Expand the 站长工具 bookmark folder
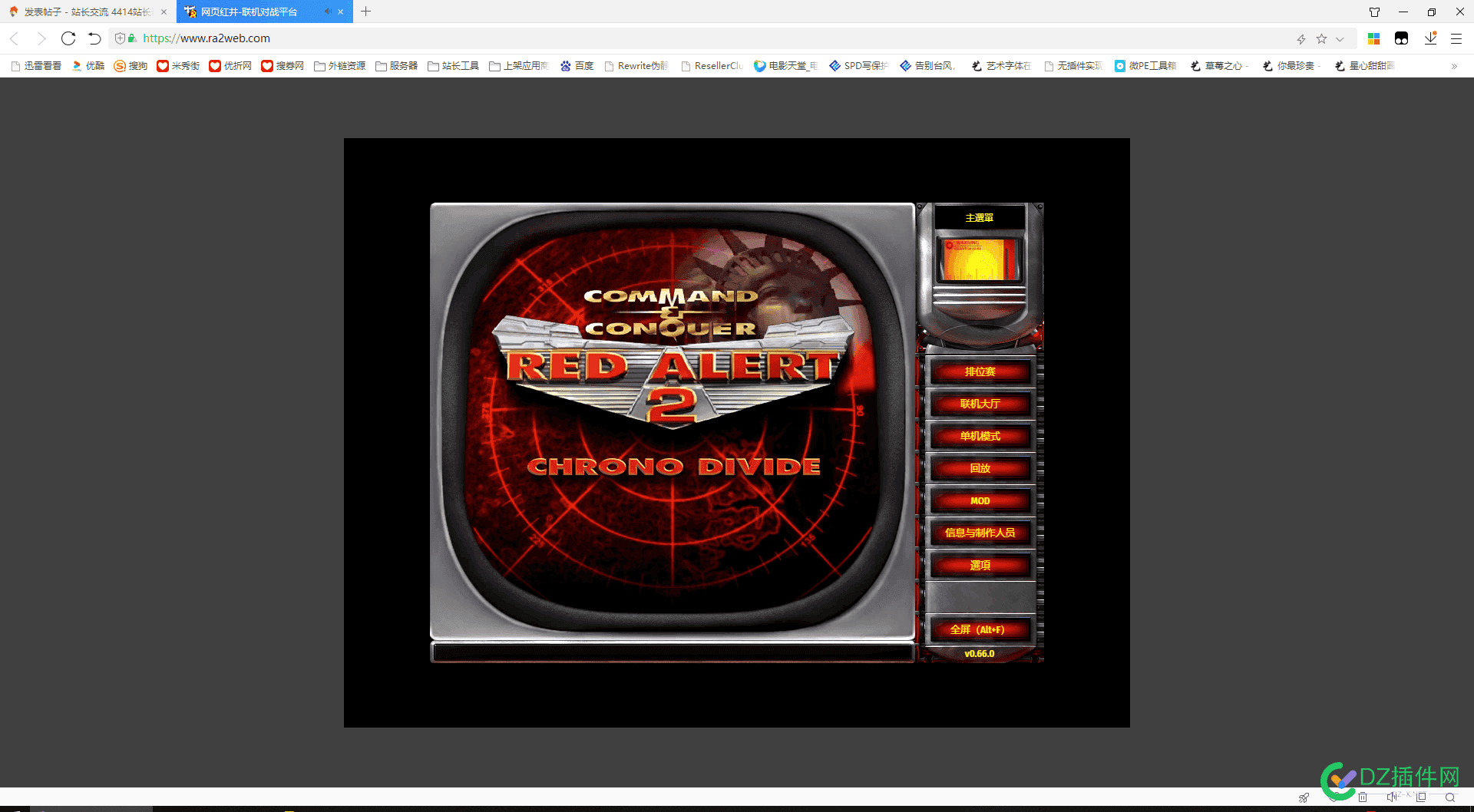1474x812 pixels. (453, 66)
